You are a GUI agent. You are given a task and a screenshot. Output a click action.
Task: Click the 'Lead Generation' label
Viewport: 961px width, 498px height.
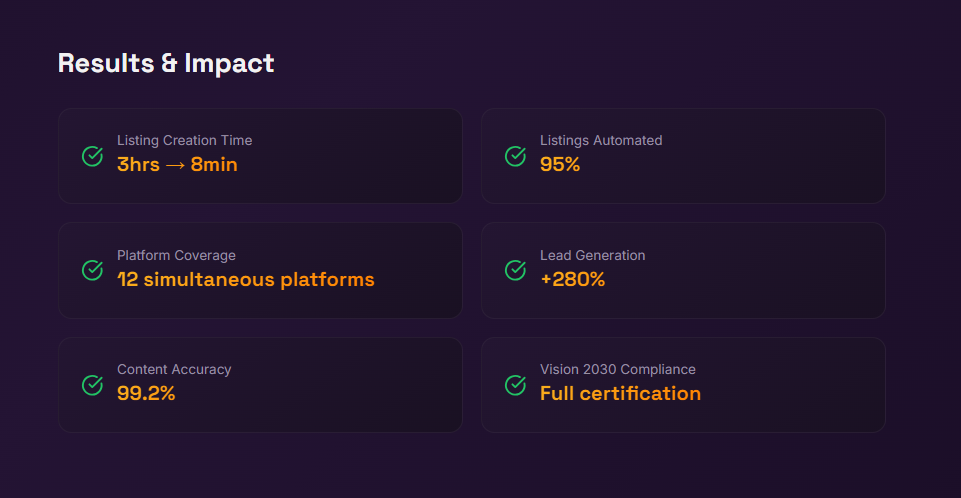tap(592, 255)
